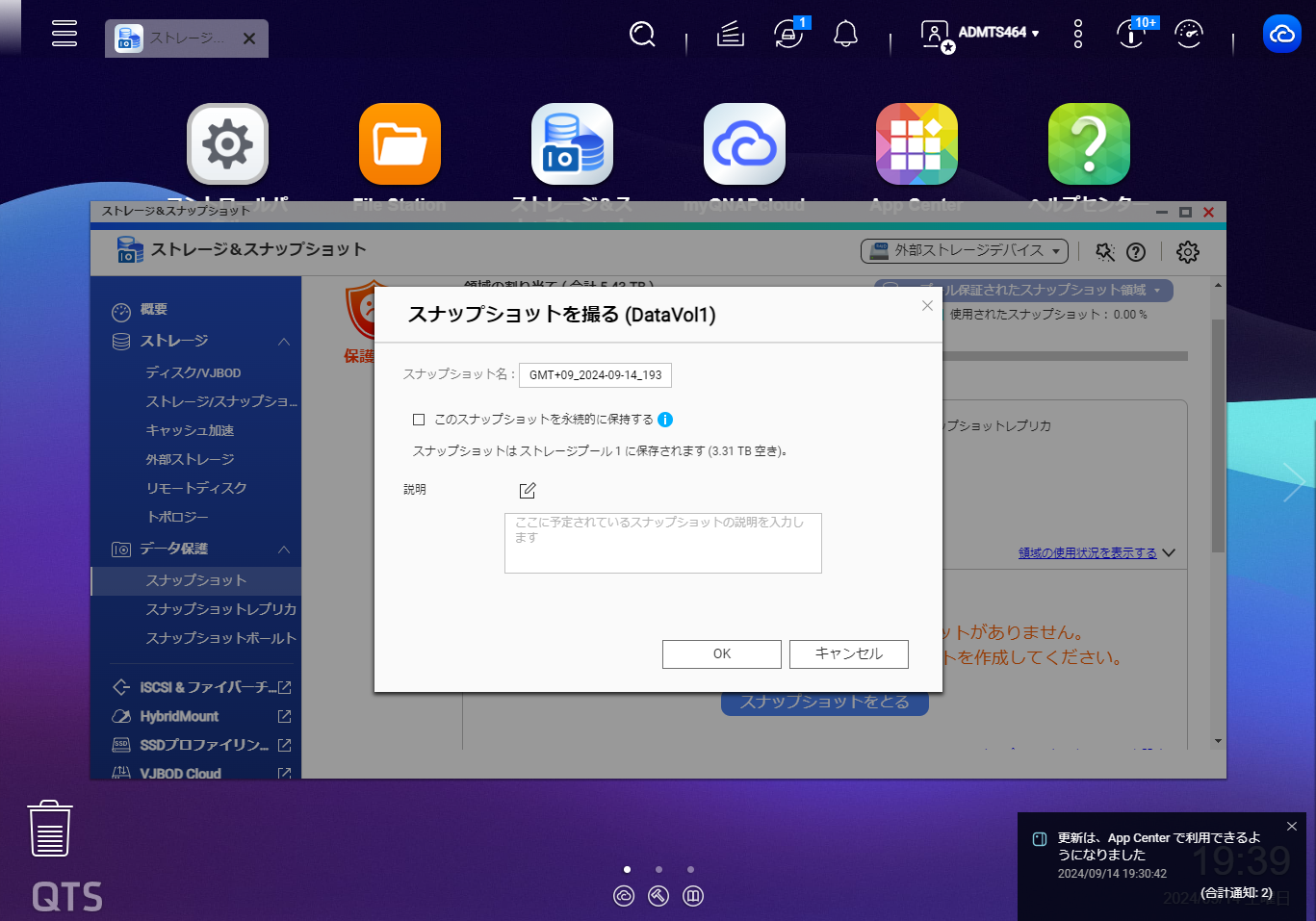This screenshot has height=921, width=1316.
Task: Cancel with the キャンセル button
Action: [x=849, y=654]
